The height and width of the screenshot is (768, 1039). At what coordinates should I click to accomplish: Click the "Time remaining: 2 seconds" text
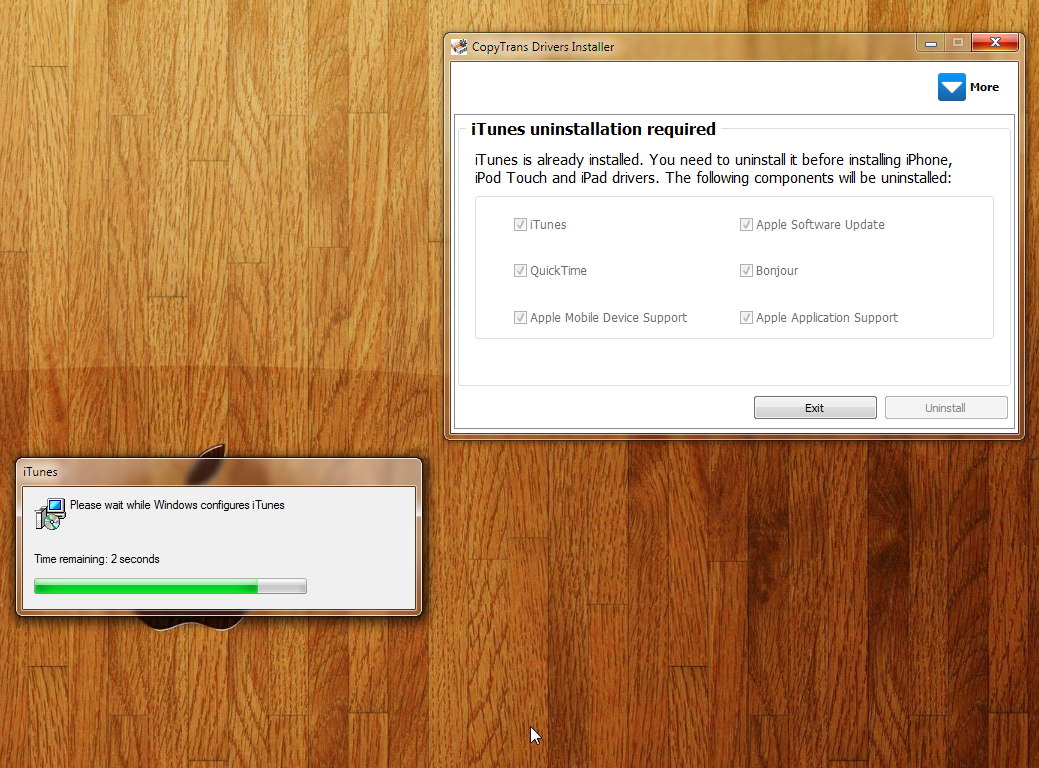97,559
